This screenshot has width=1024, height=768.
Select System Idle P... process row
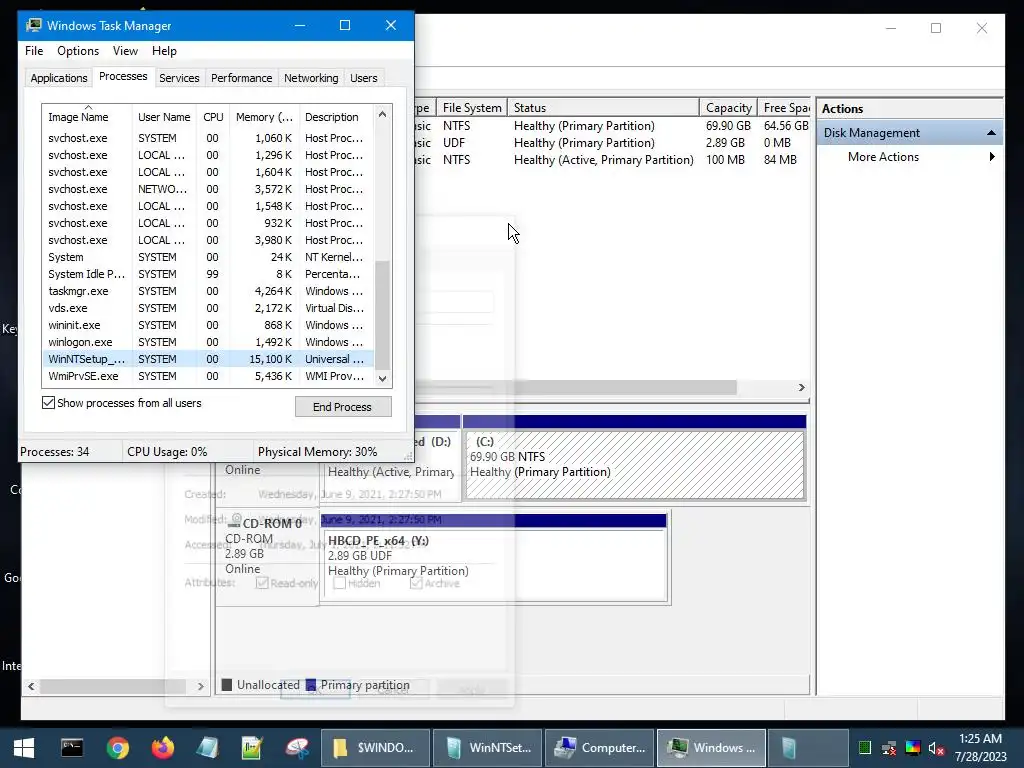[208, 274]
